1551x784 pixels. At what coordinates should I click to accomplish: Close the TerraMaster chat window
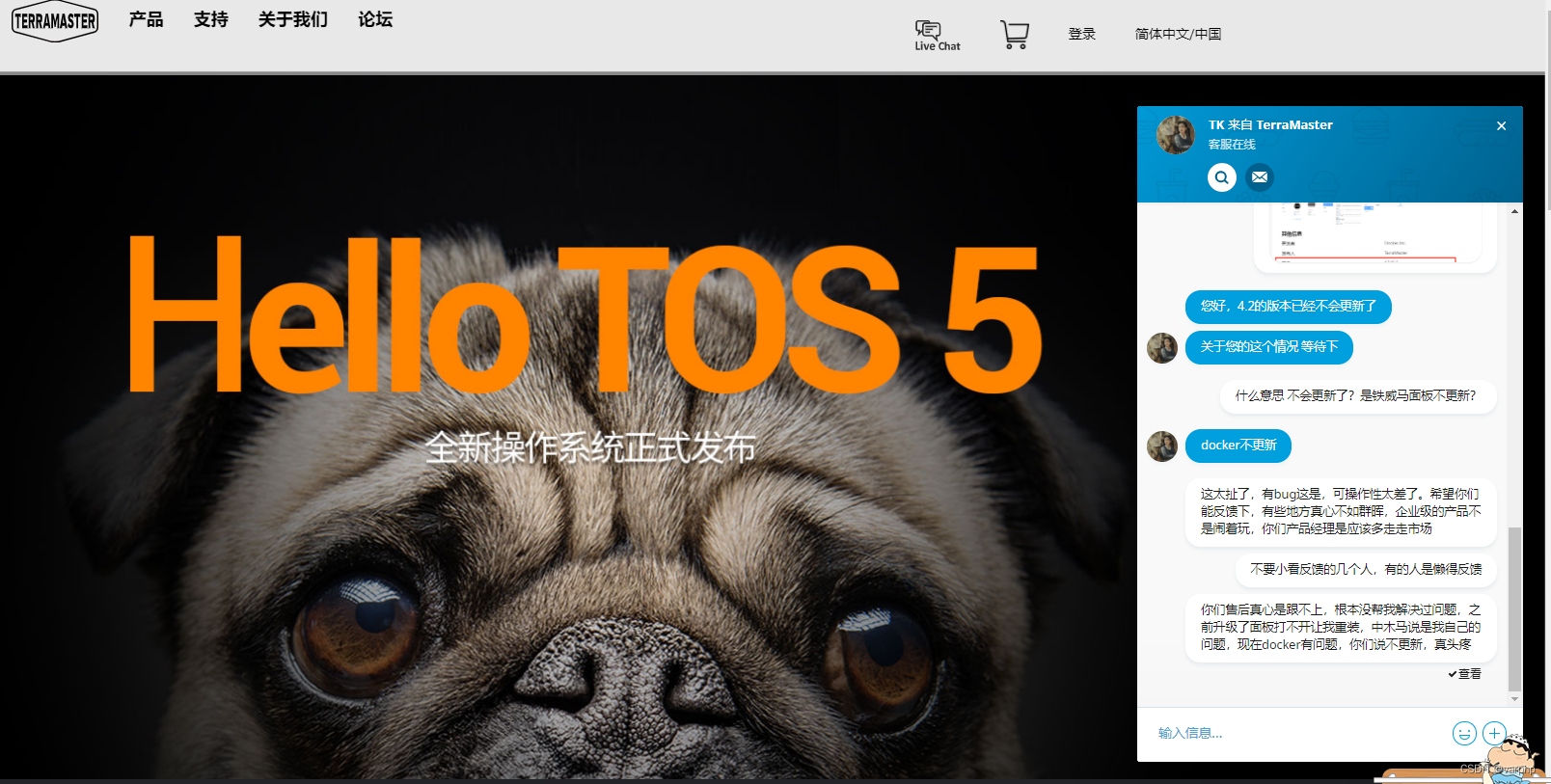pos(1501,125)
